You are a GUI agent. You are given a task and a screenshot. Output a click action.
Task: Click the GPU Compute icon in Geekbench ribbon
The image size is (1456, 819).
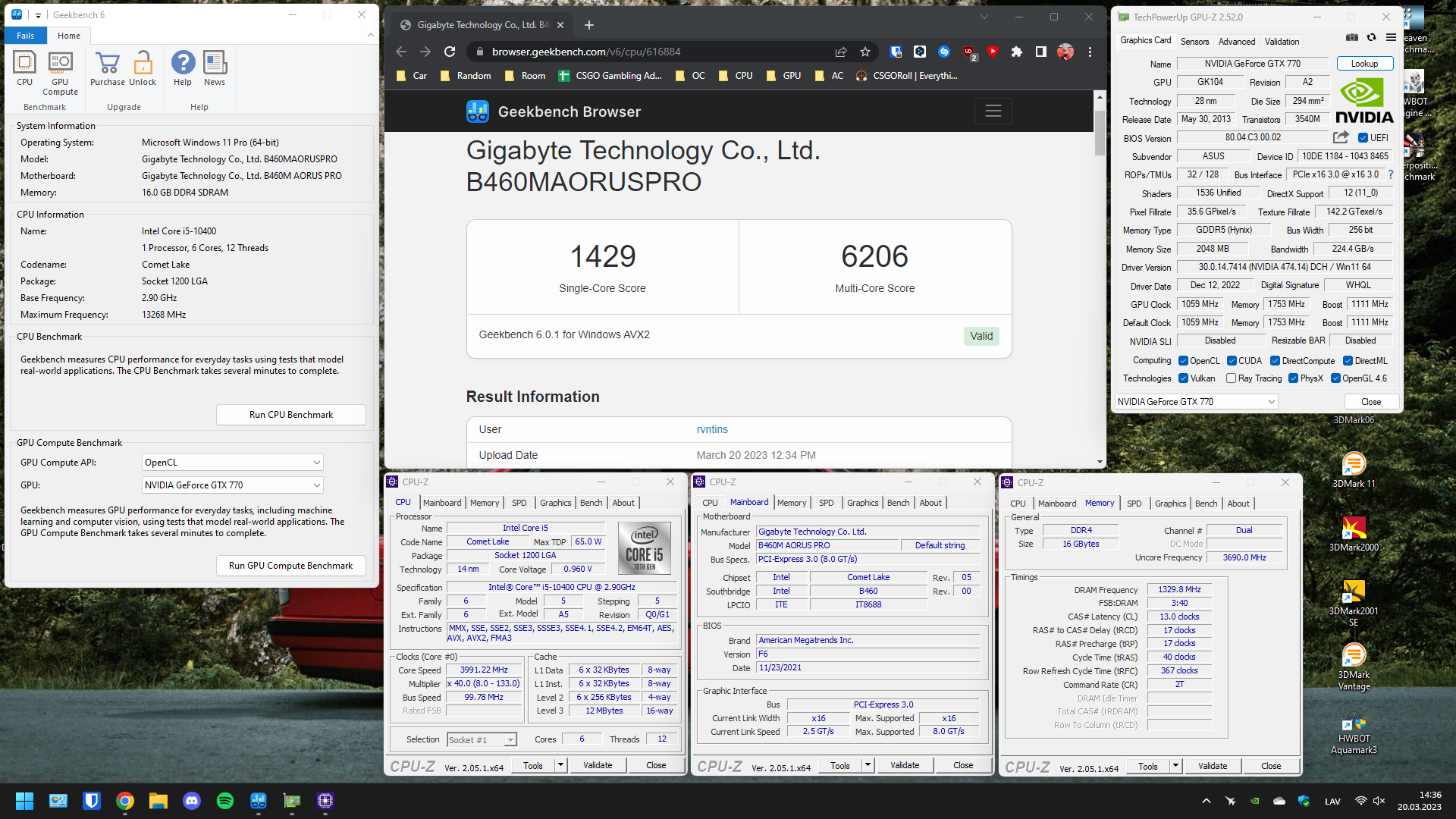(x=60, y=74)
